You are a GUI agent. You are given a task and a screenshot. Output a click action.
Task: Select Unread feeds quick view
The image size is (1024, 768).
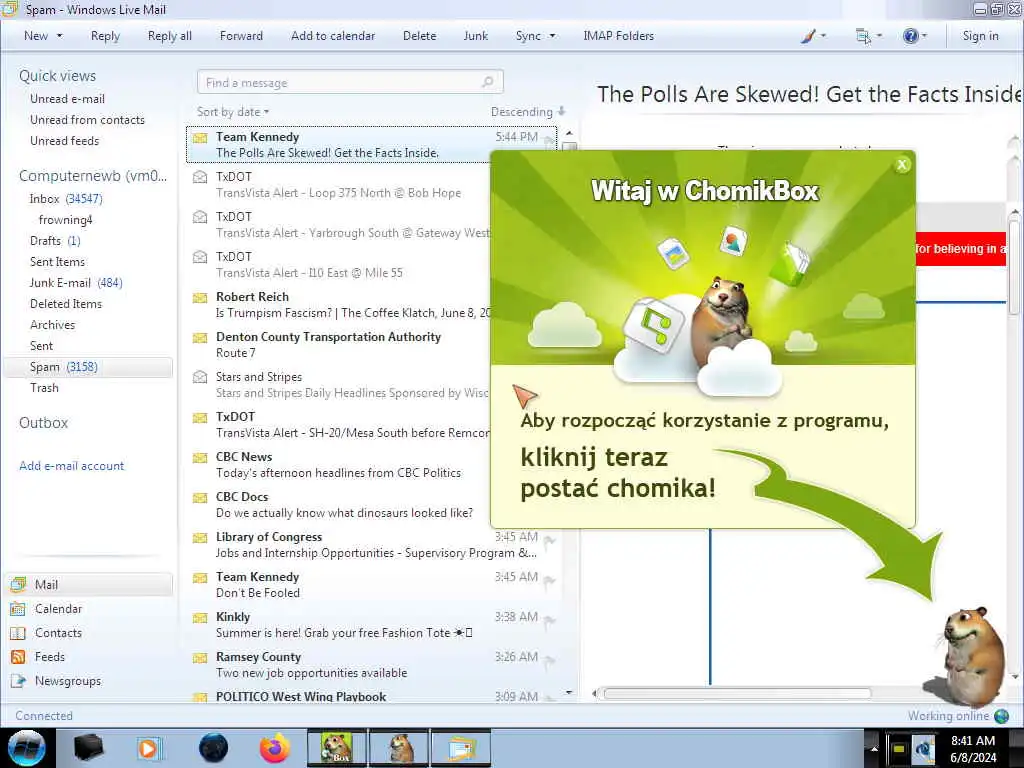click(65, 140)
